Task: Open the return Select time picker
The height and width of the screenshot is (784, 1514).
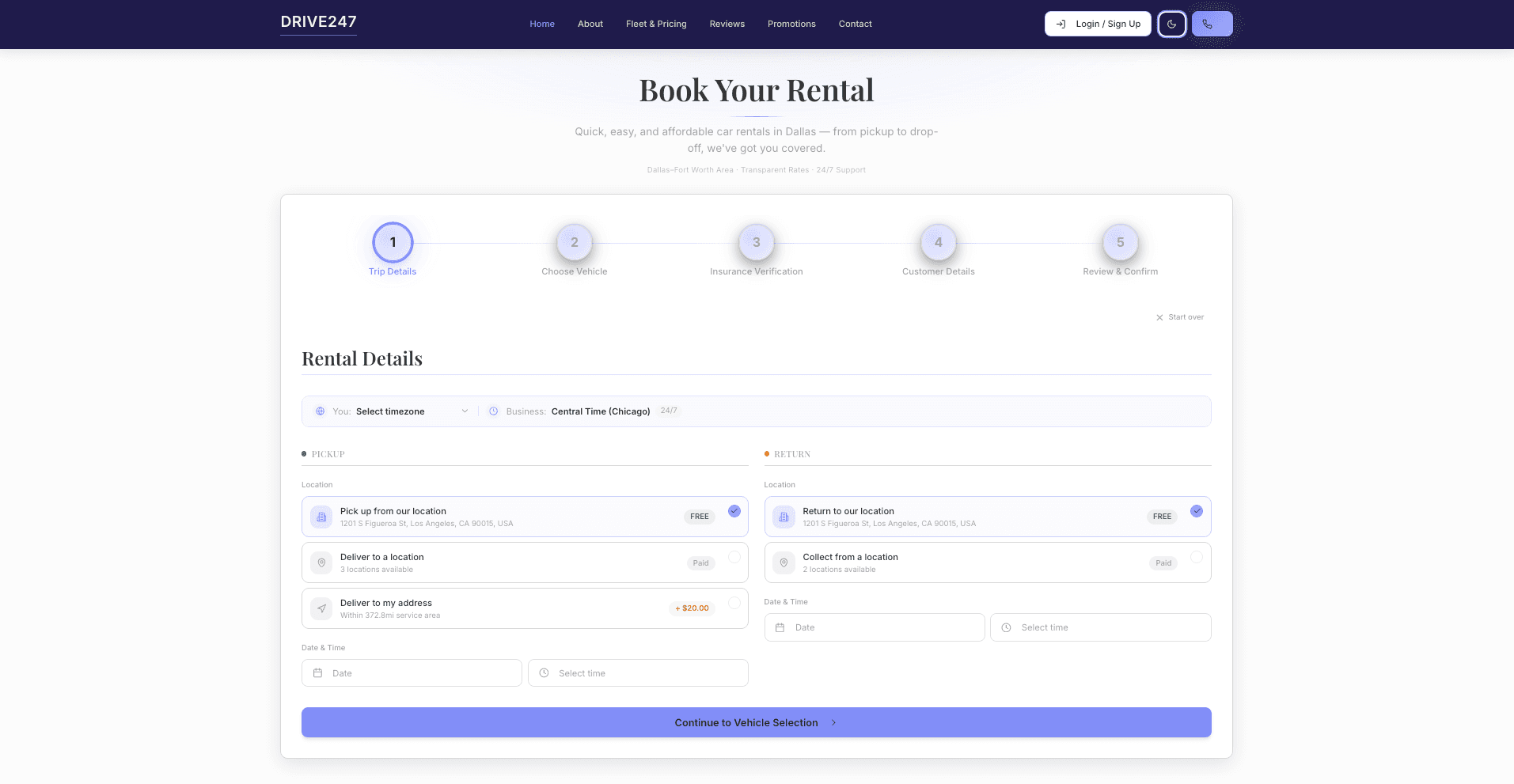Action: click(x=1100, y=627)
